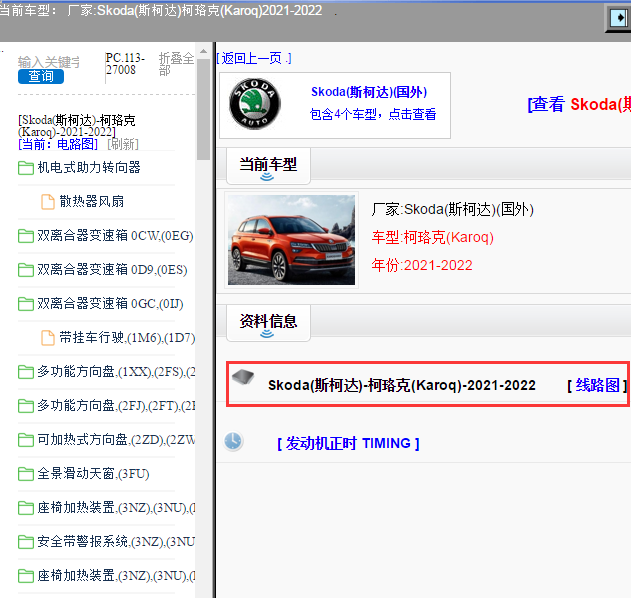This screenshot has height=598, width=631.
Task: Click folder icon of 安全带警报系统
Action: coord(26,542)
